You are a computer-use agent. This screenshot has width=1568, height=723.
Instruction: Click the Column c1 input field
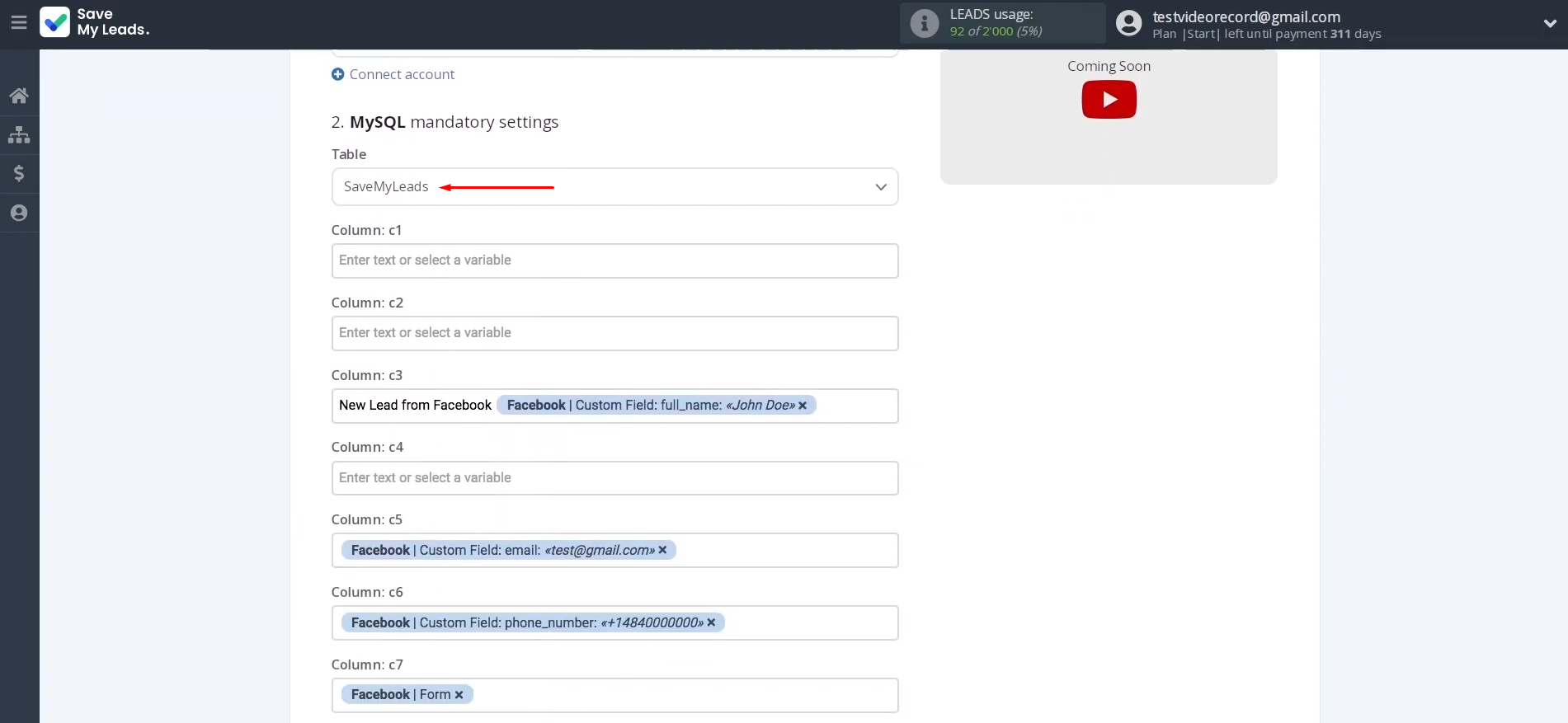coord(614,261)
